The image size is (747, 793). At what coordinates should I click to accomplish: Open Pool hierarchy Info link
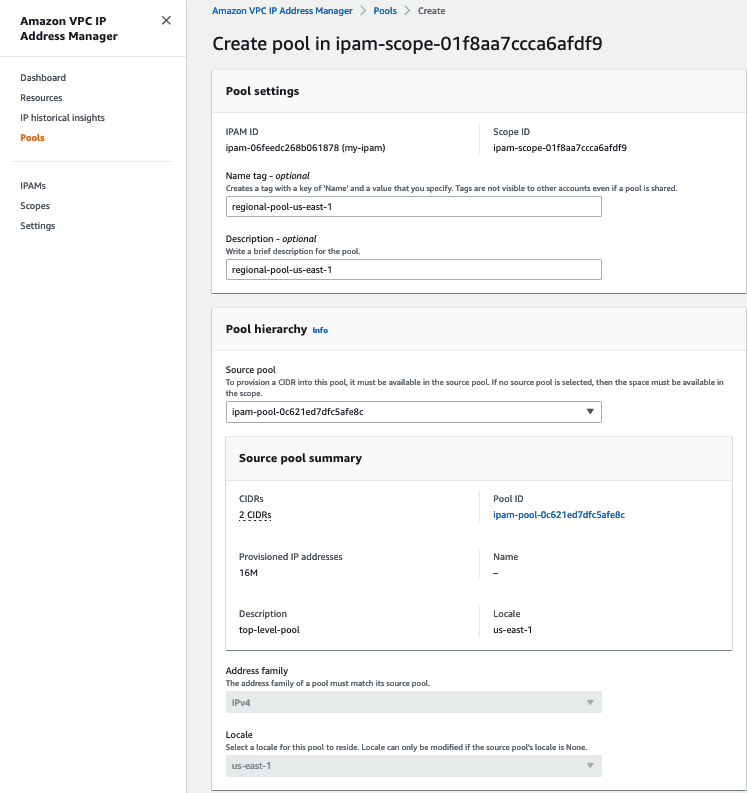point(320,330)
